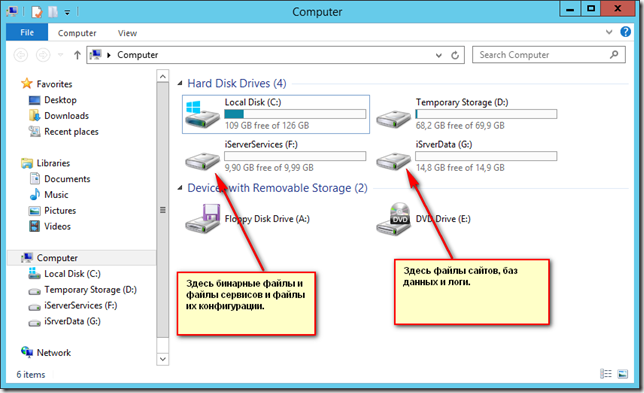Select the iSrverData (G:) drive icon
The height and width of the screenshot is (393, 644).
click(393, 161)
